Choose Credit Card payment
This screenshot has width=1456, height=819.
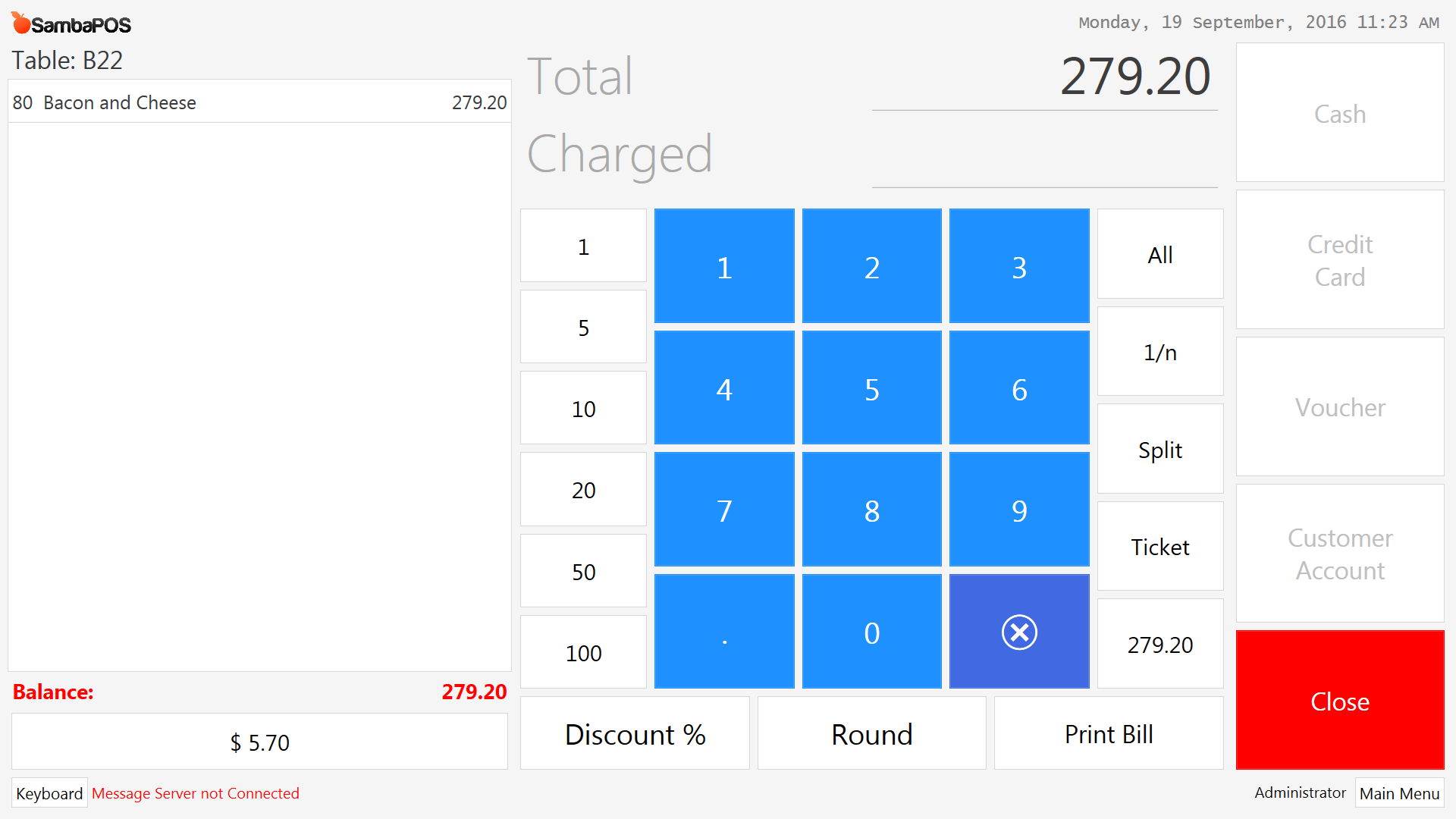(x=1340, y=259)
